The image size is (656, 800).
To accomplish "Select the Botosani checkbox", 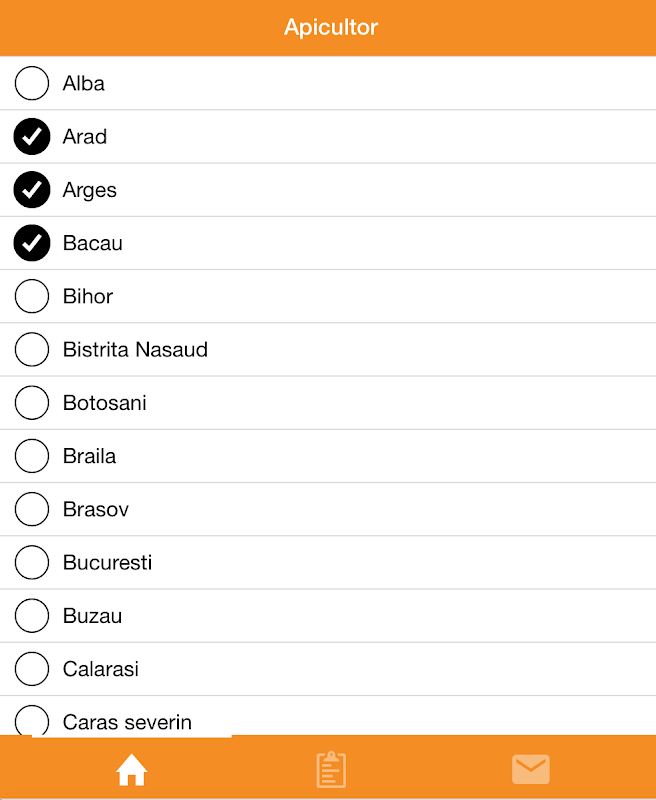I will (x=32, y=403).
